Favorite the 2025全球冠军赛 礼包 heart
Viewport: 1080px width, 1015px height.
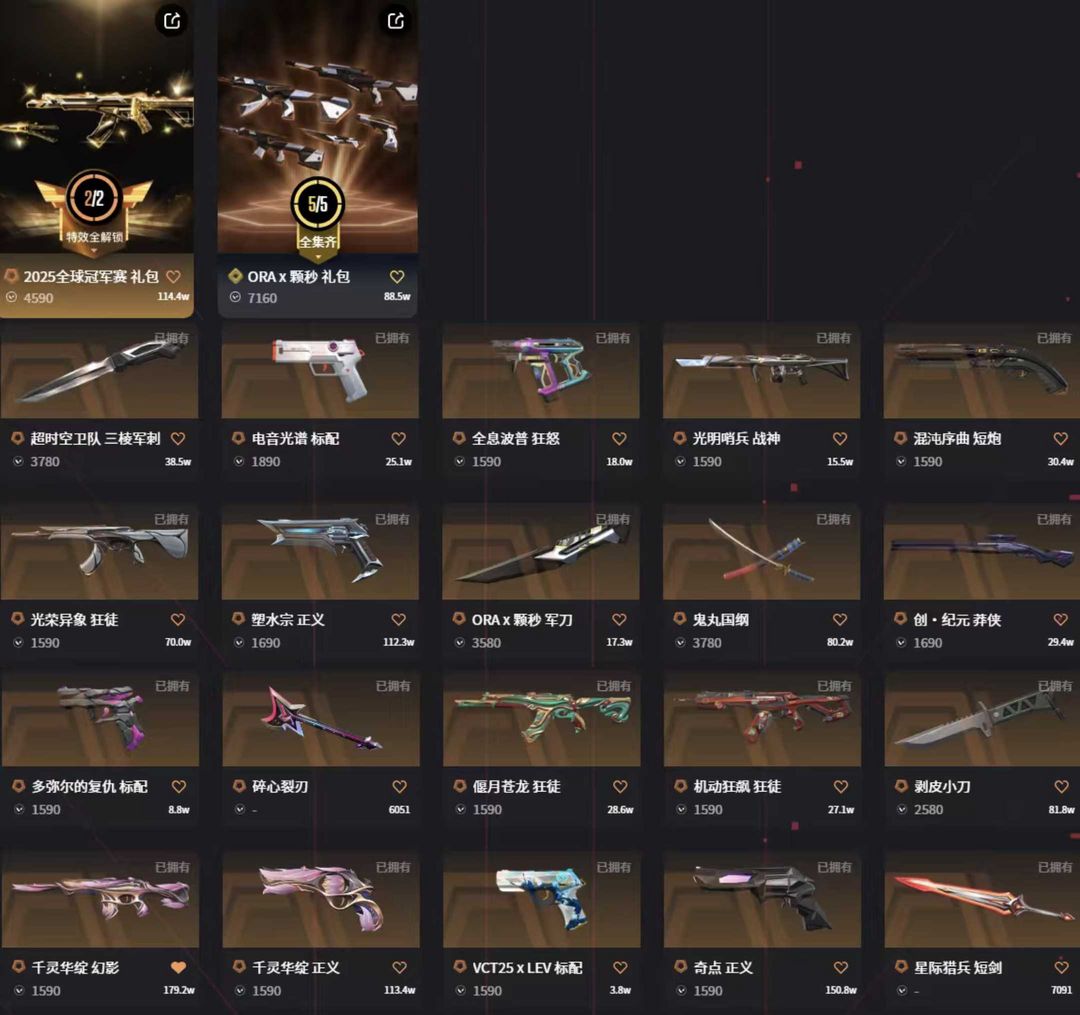coord(174,276)
